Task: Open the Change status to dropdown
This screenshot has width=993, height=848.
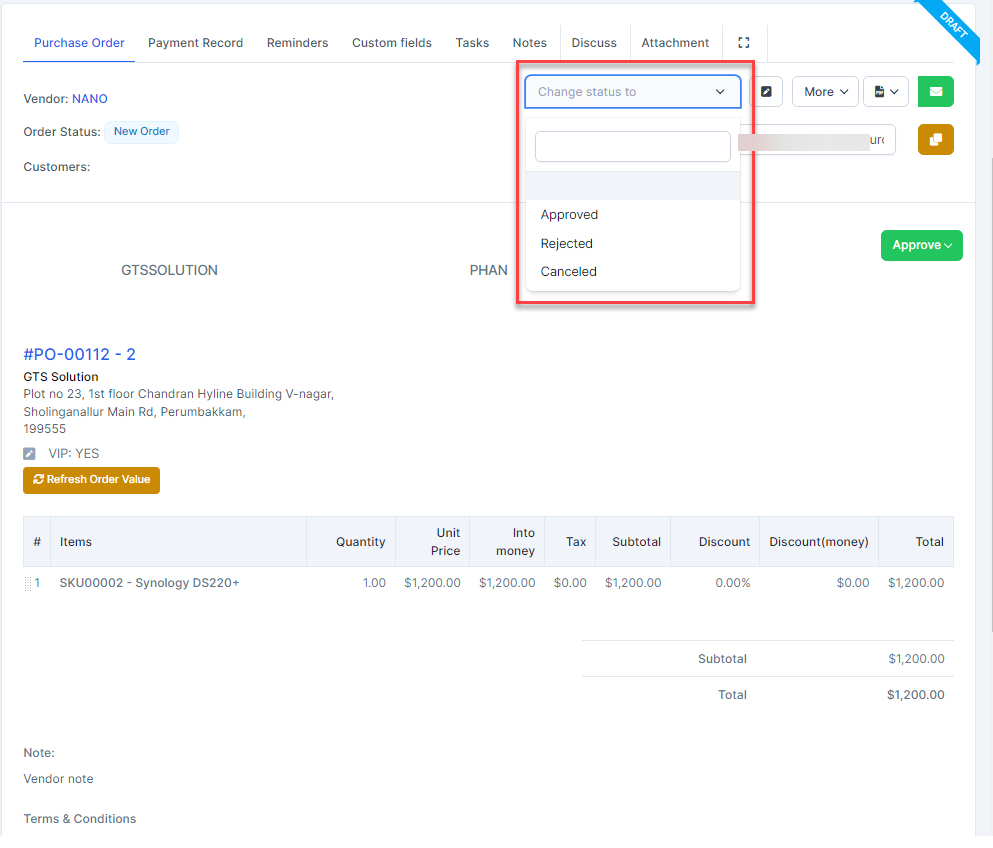Action: pyautogui.click(x=632, y=92)
